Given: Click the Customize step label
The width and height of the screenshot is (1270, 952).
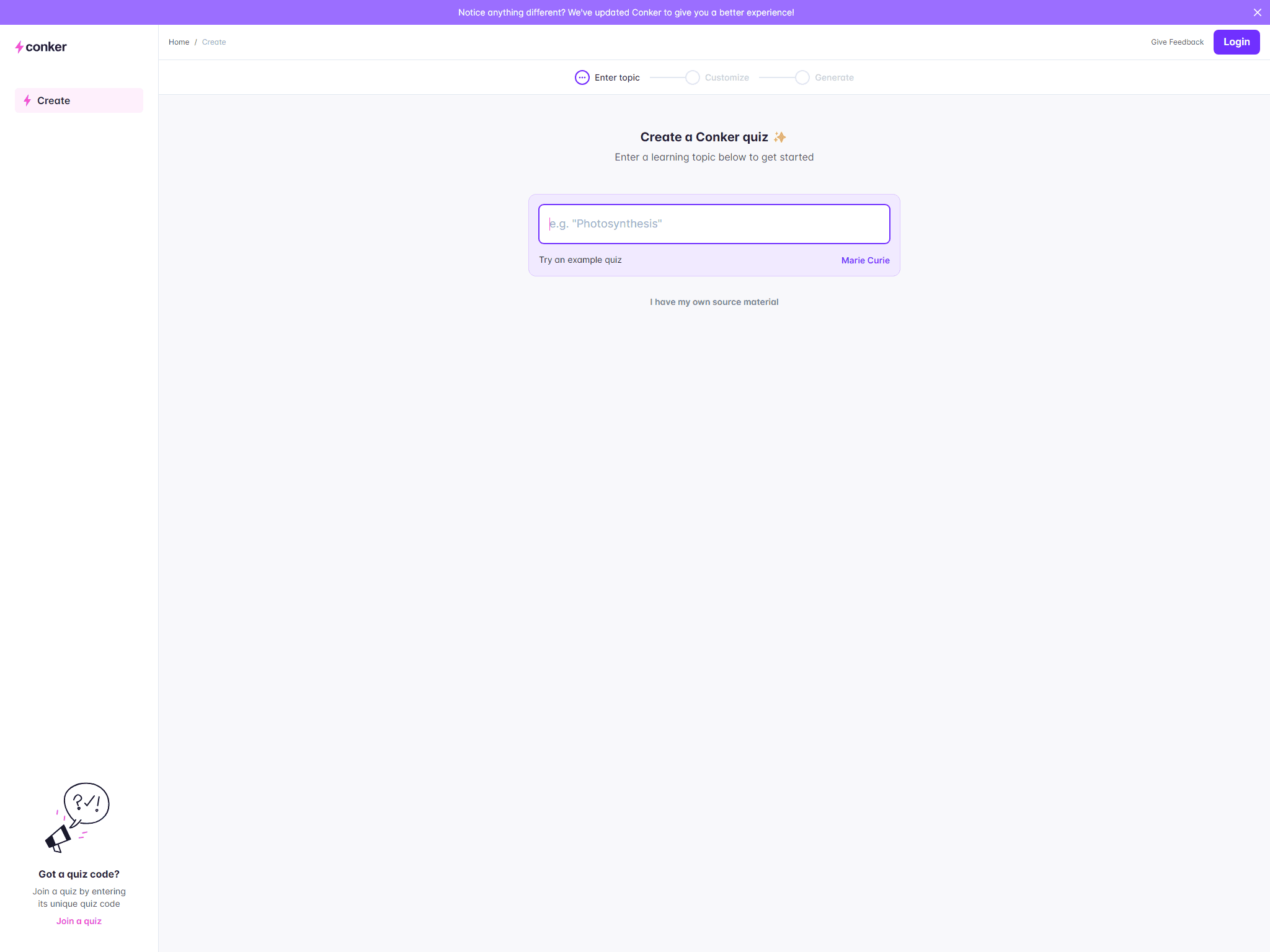Looking at the screenshot, I should pos(727,77).
